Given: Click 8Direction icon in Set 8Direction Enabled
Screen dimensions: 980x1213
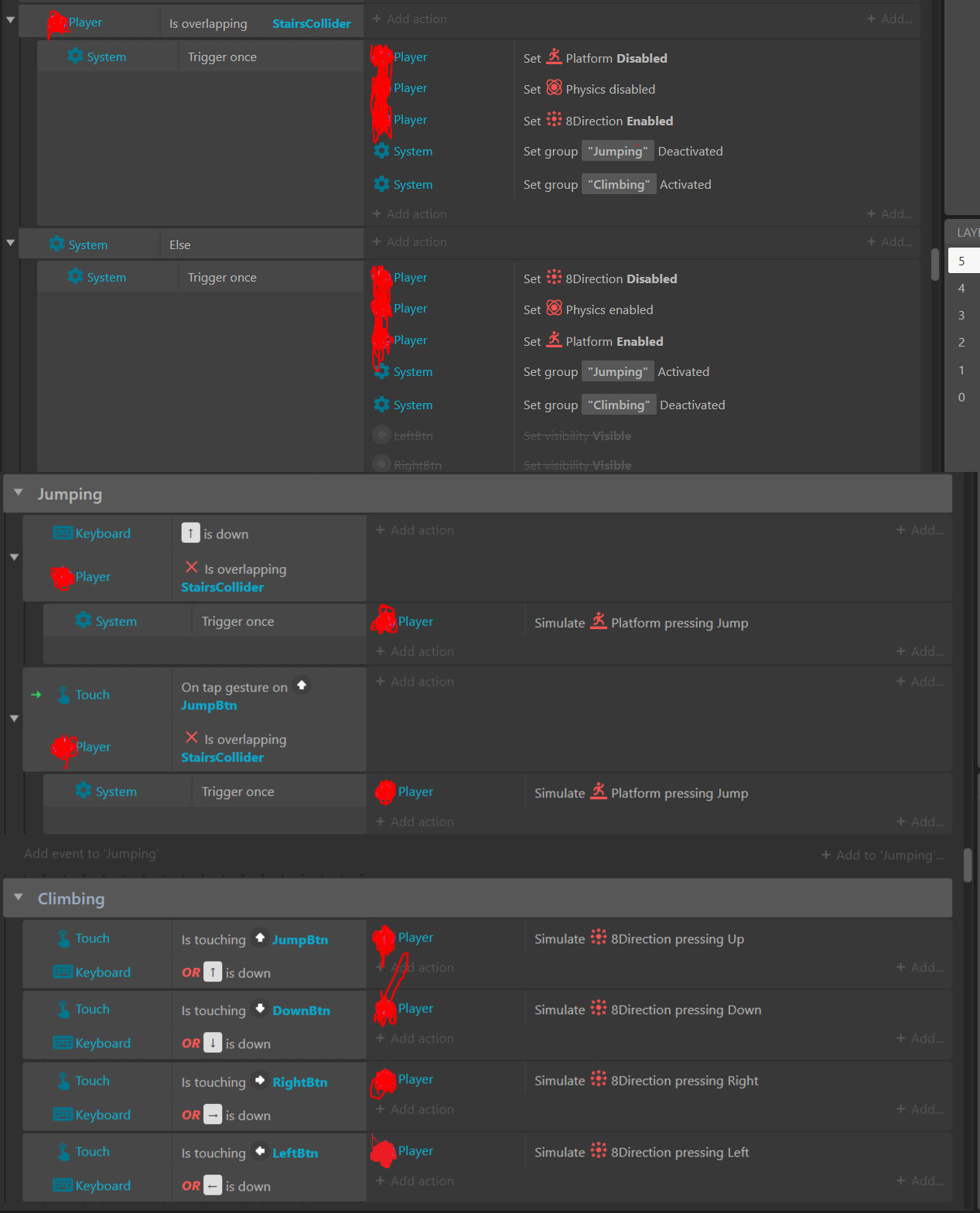Looking at the screenshot, I should click(554, 120).
